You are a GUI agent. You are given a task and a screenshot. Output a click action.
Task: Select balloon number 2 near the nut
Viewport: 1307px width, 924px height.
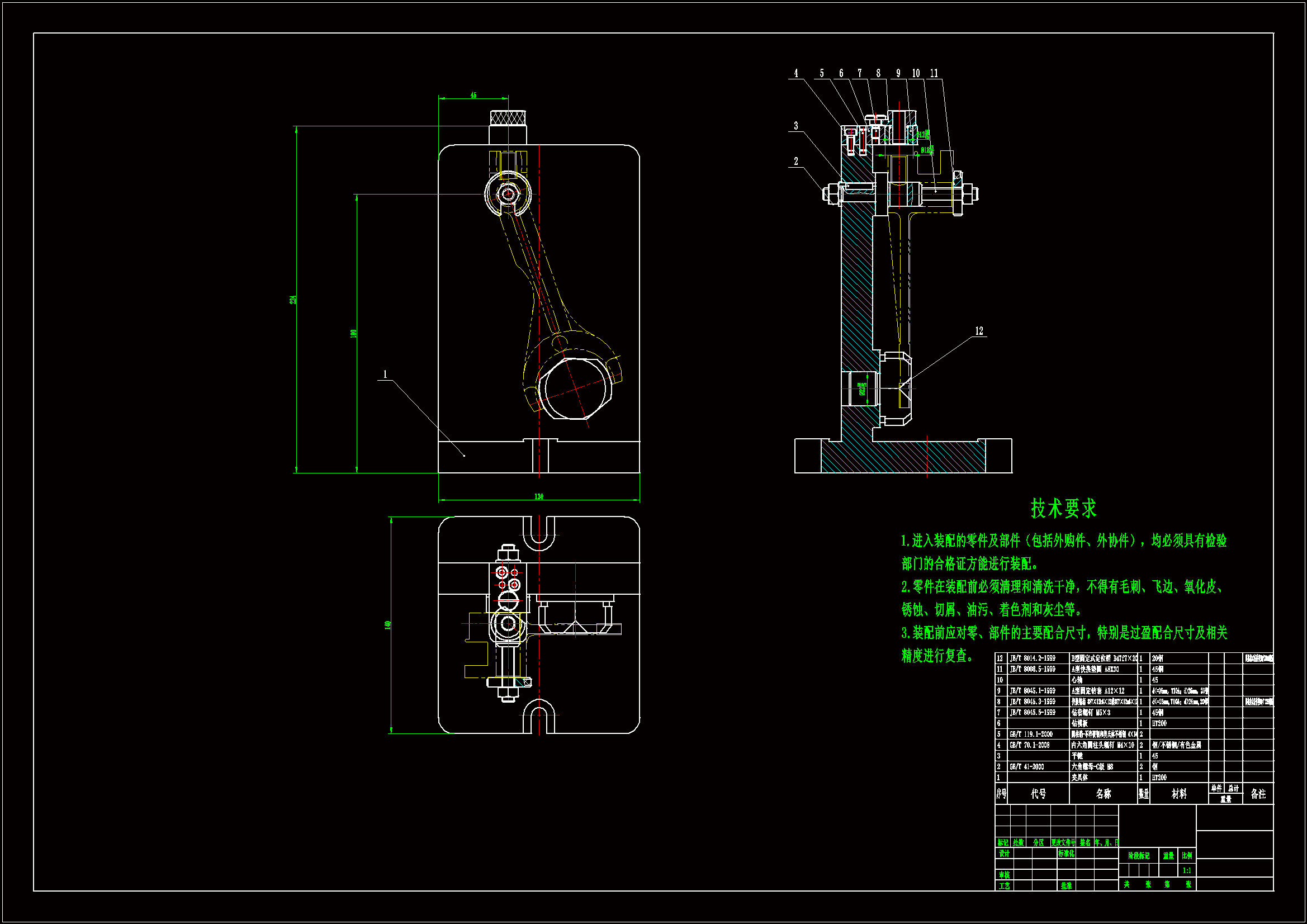(x=796, y=162)
